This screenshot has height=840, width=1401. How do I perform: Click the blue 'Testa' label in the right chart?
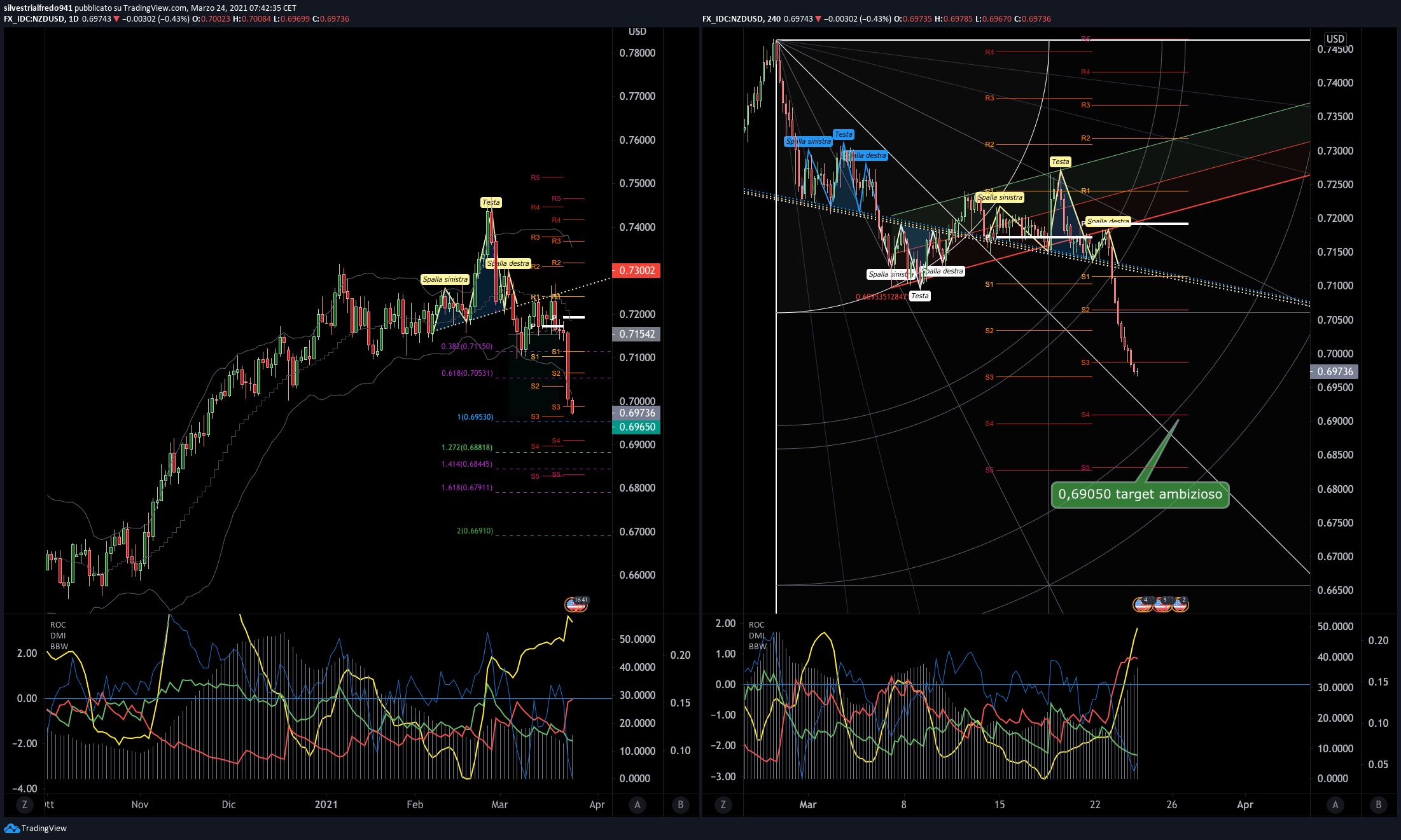pyautogui.click(x=844, y=134)
